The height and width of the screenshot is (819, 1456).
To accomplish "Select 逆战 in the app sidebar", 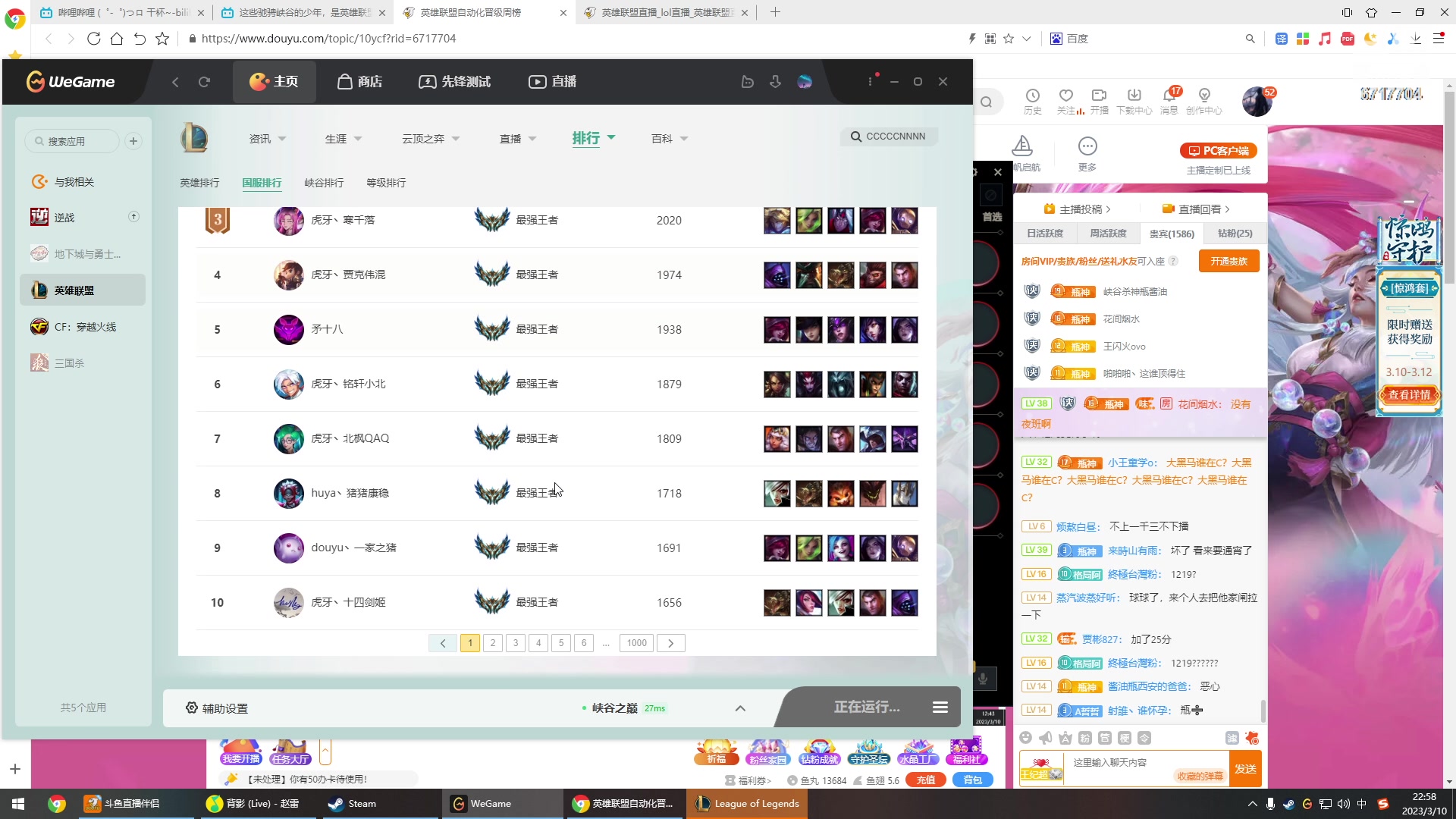I will pos(64,218).
